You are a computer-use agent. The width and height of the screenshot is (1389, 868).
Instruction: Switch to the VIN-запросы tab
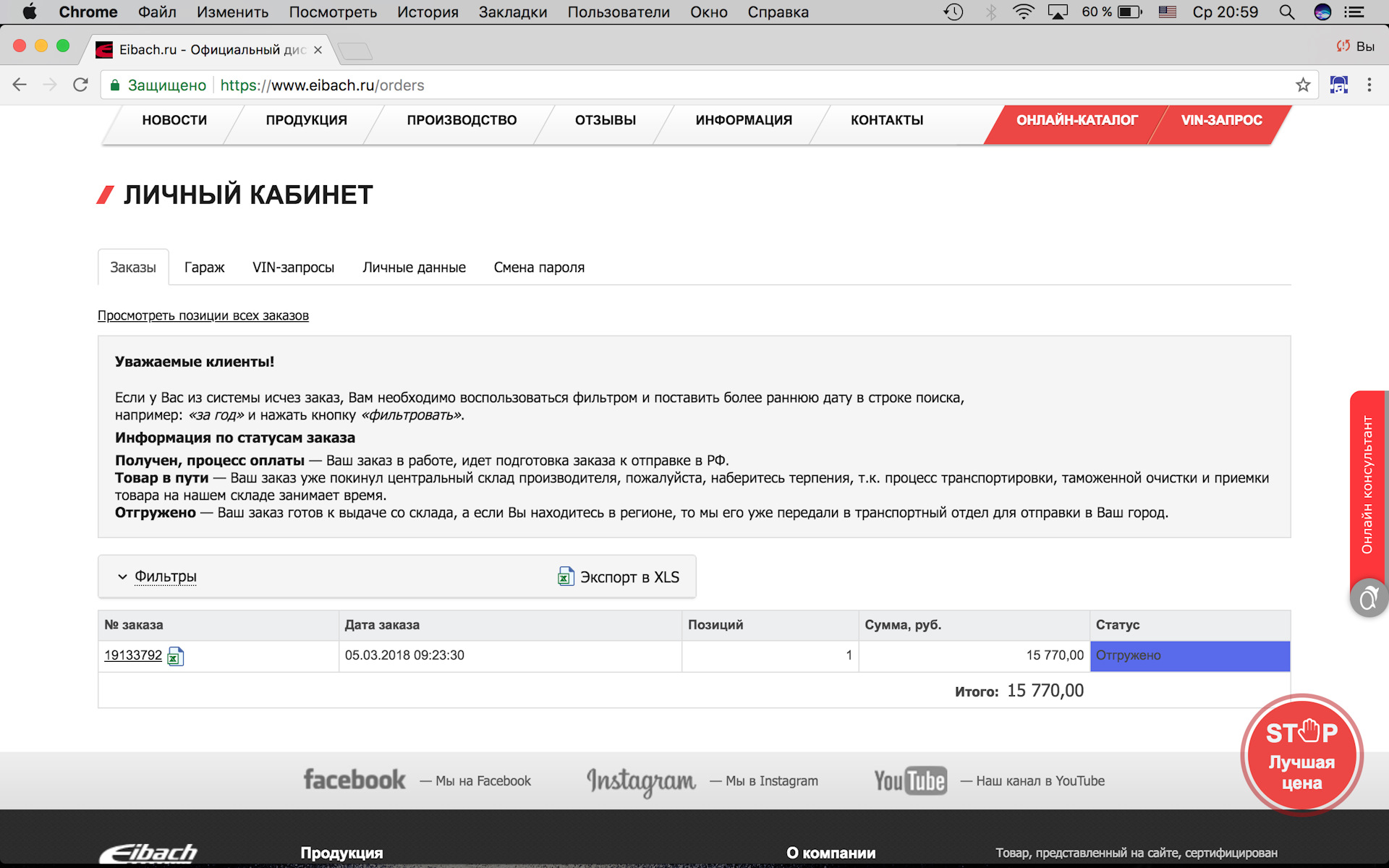pos(293,267)
